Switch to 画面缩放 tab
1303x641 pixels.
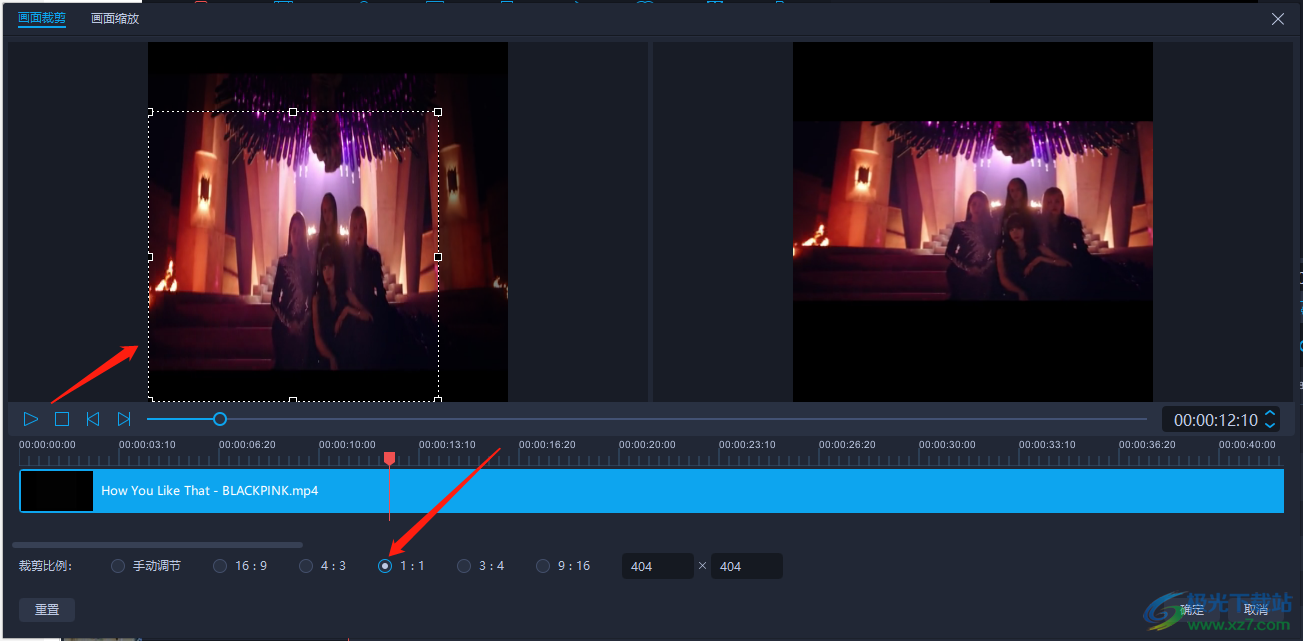click(x=115, y=18)
